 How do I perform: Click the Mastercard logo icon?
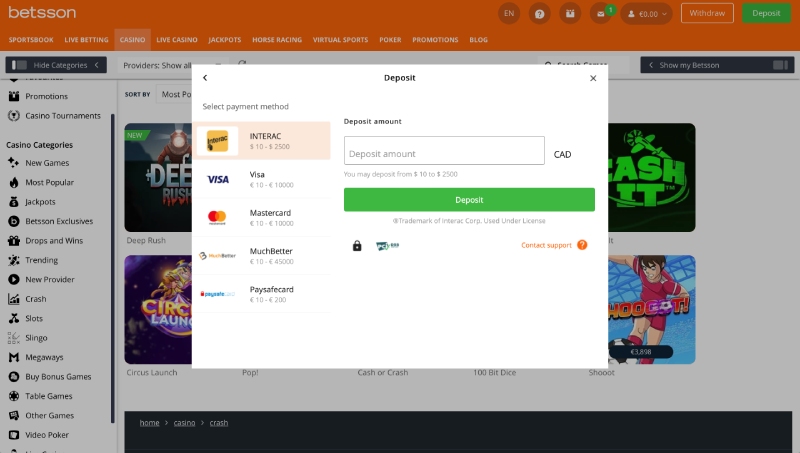217,217
